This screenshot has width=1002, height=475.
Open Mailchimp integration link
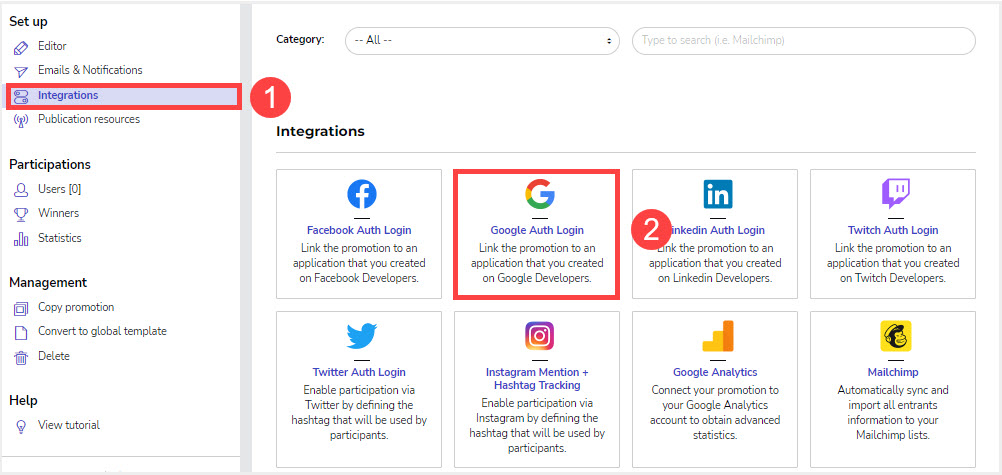(x=893, y=372)
